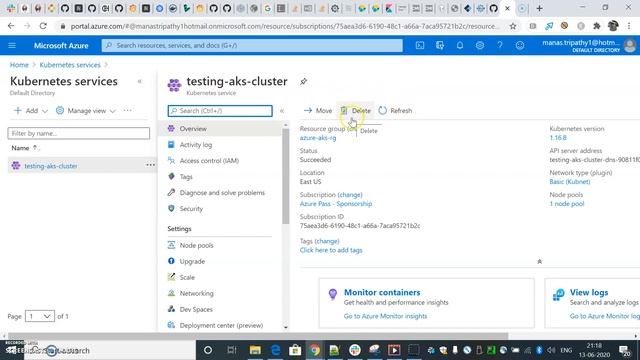This screenshot has height=360, width=640.
Task: Open Microsoft Store from the taskbar
Action: [x=295, y=350]
